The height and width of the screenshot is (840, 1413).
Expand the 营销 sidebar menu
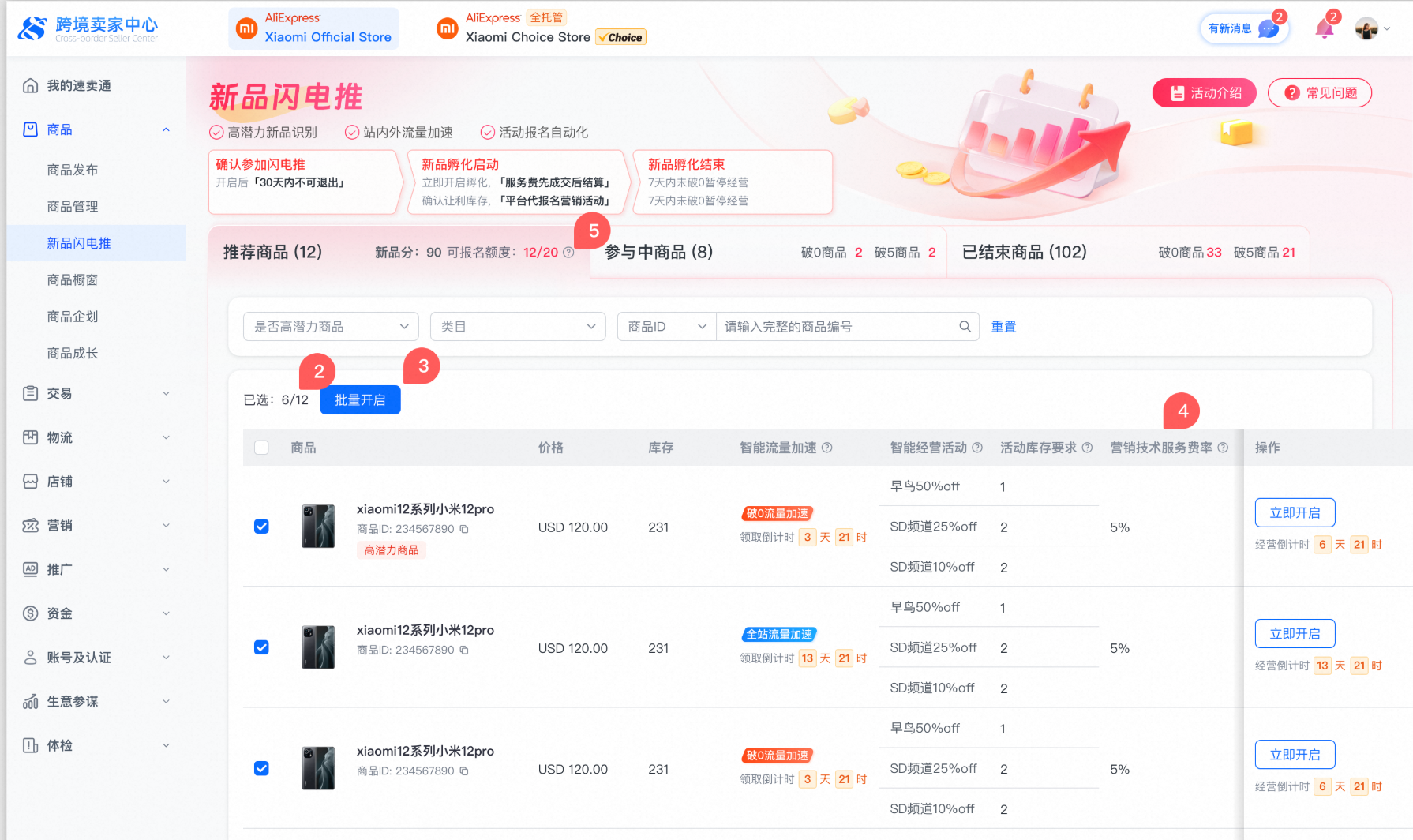pos(96,525)
